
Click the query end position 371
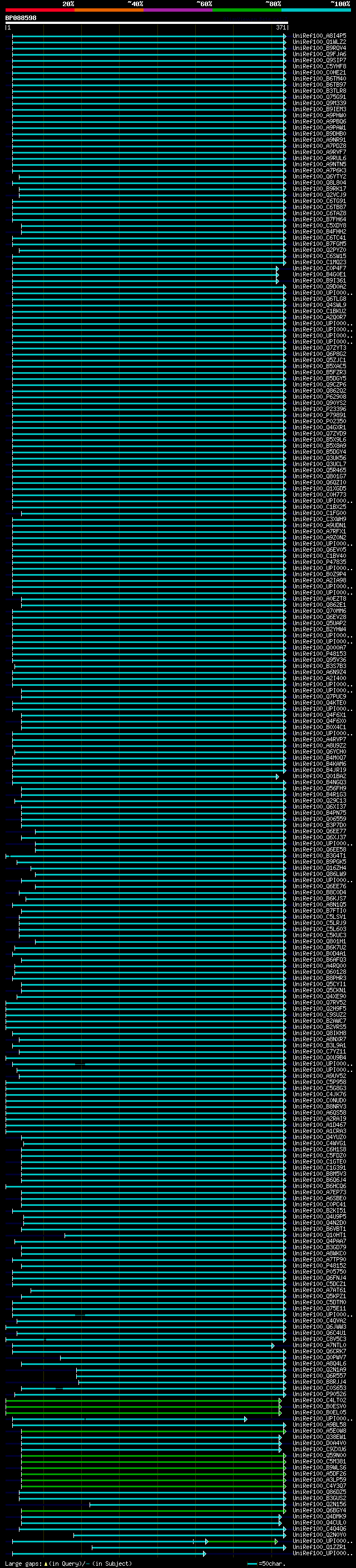click(280, 27)
